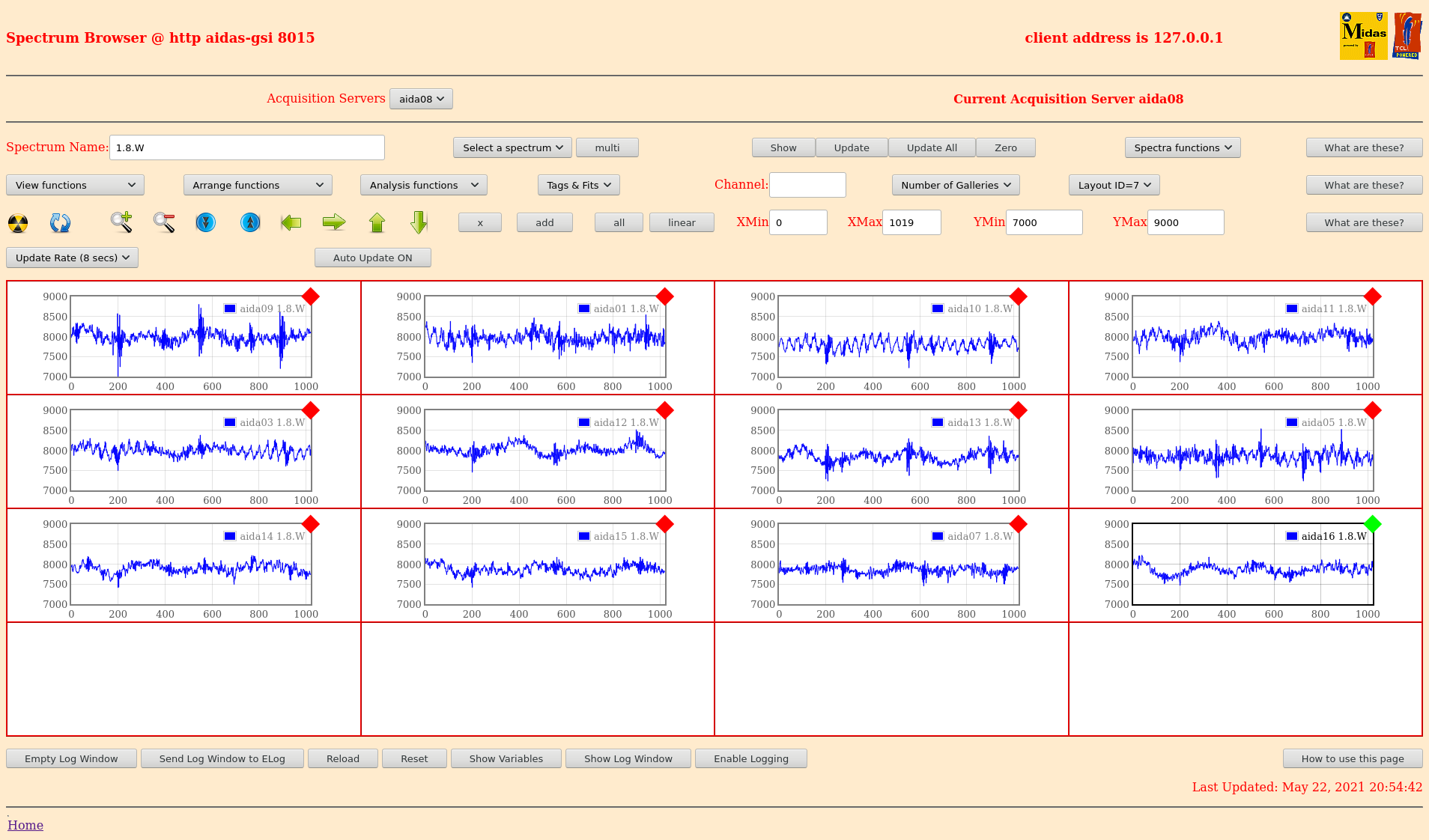Open the View functions menu

pyautogui.click(x=75, y=185)
